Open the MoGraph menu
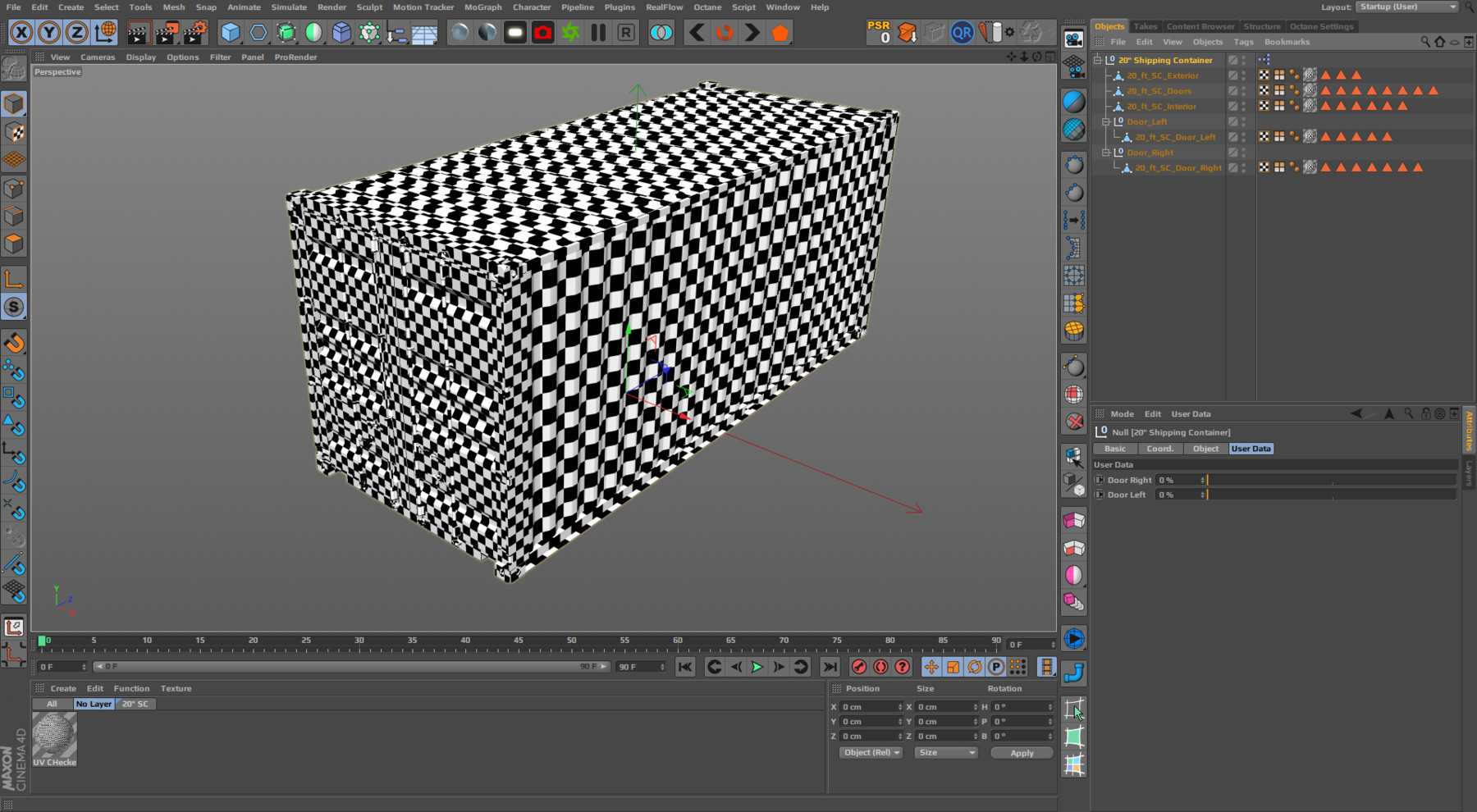Screen dimensions: 1477x812 tap(482, 7)
